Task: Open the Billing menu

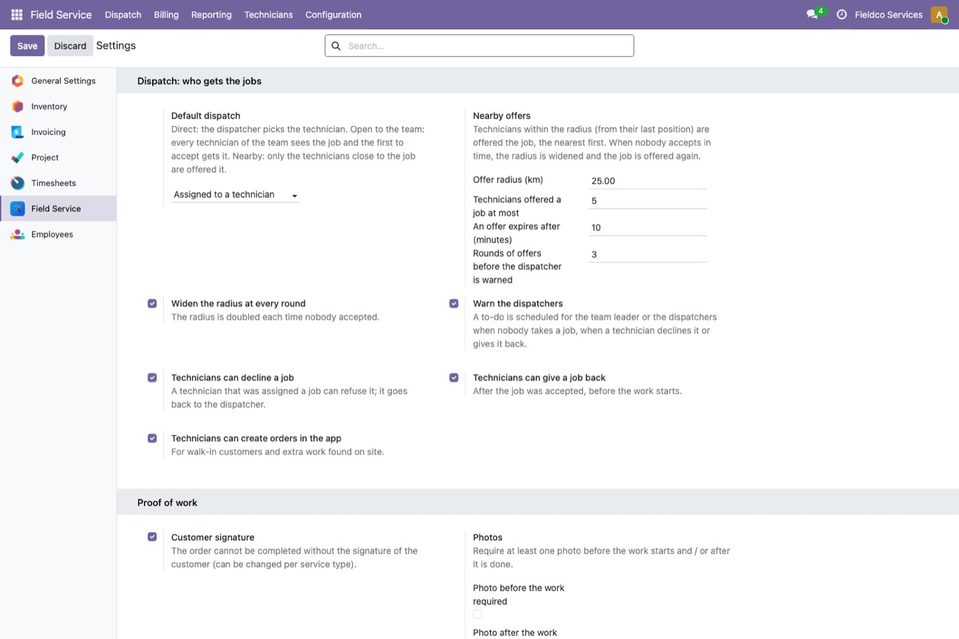Action: [166, 15]
